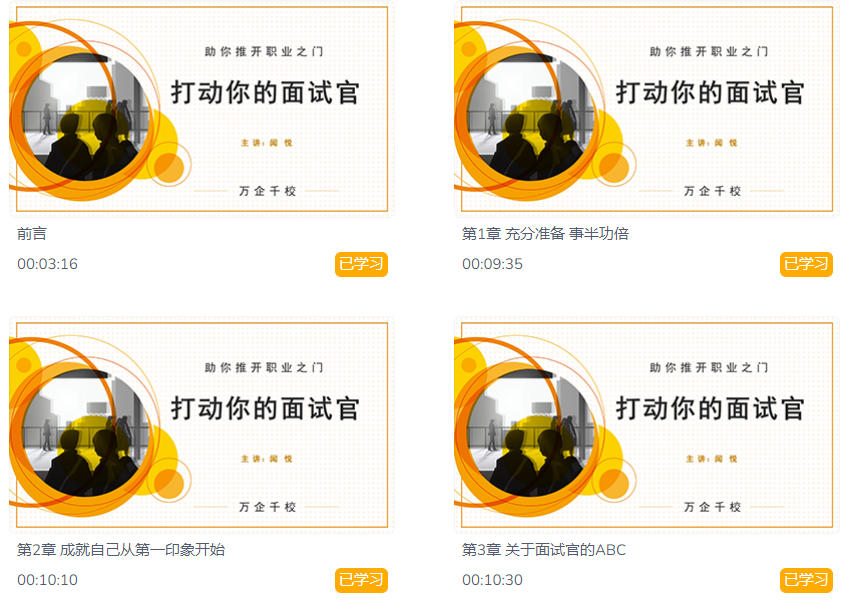Click the 已学习 badge for 第3章

pos(806,580)
